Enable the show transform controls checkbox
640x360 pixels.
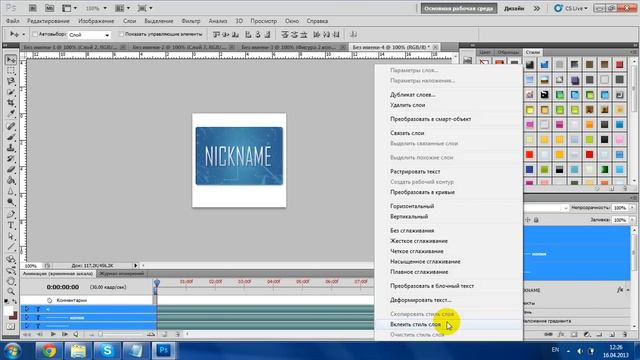point(121,34)
